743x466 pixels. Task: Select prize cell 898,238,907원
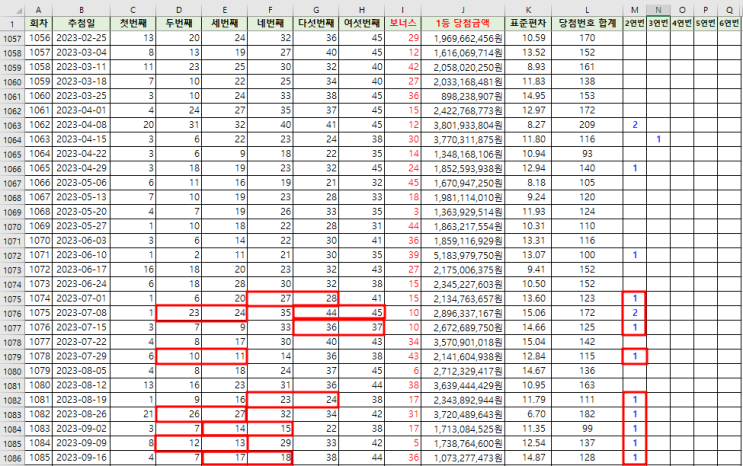point(463,96)
